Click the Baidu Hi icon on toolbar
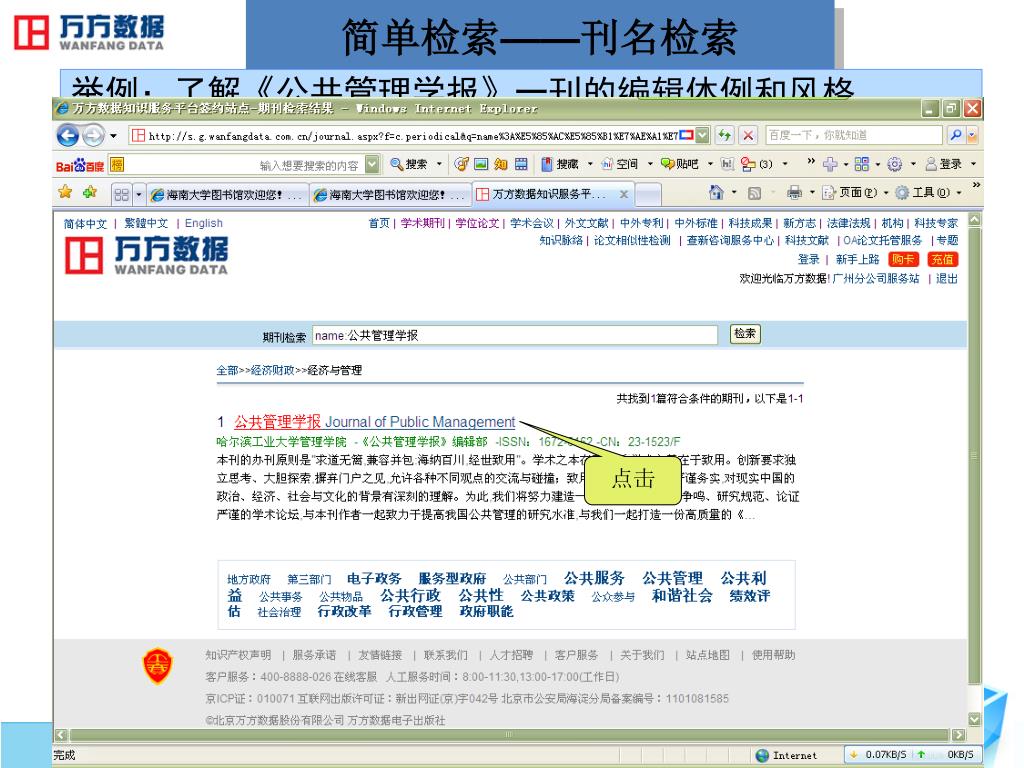The width and height of the screenshot is (1024, 768). click(727, 165)
